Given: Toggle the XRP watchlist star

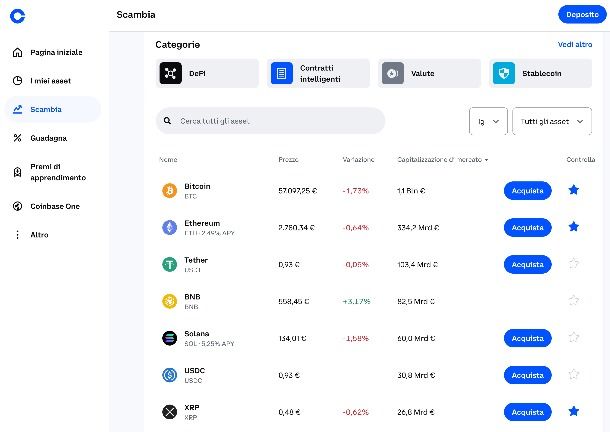Looking at the screenshot, I should (x=574, y=411).
